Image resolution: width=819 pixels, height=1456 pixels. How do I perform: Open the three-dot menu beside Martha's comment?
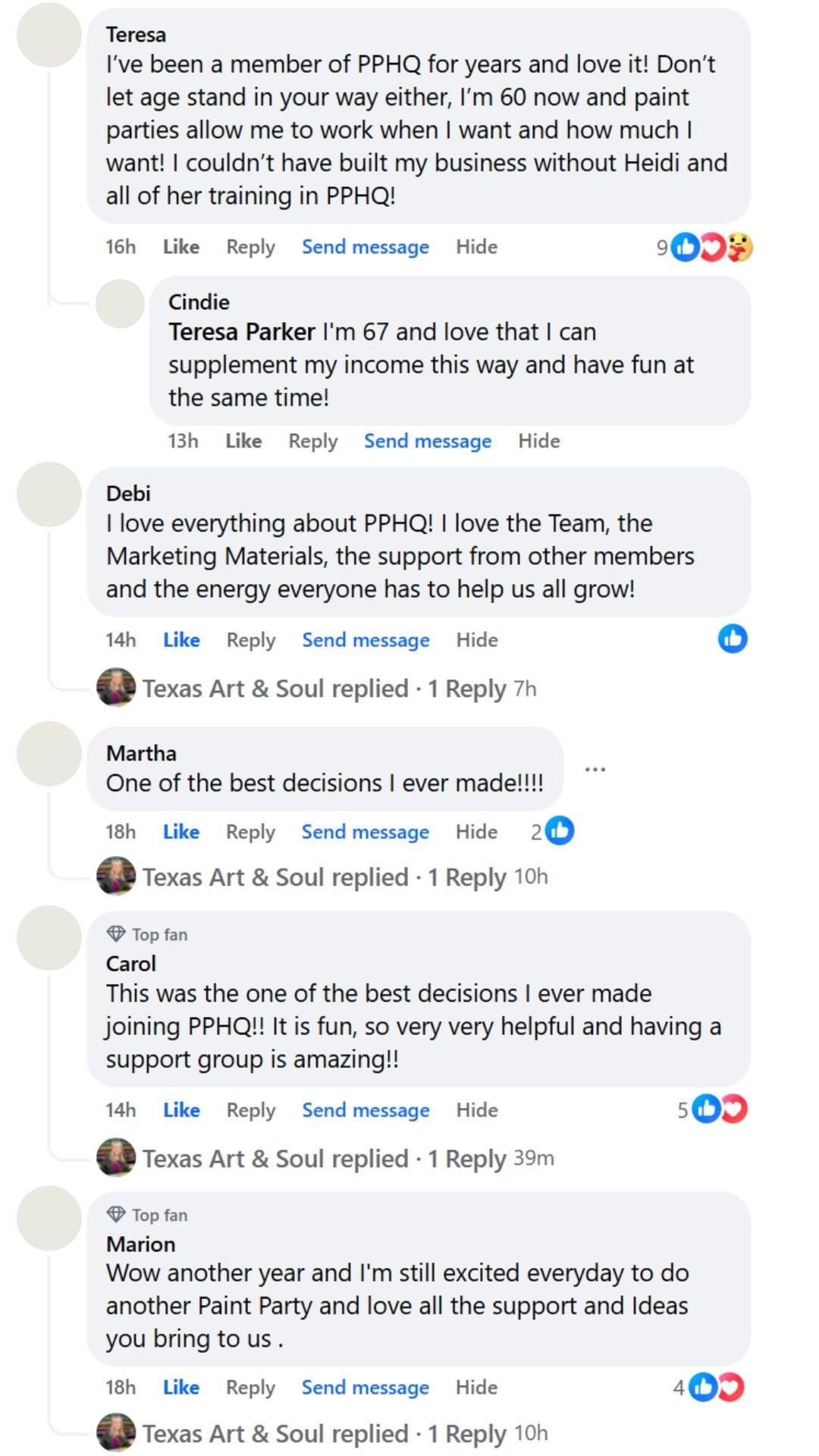tap(595, 769)
